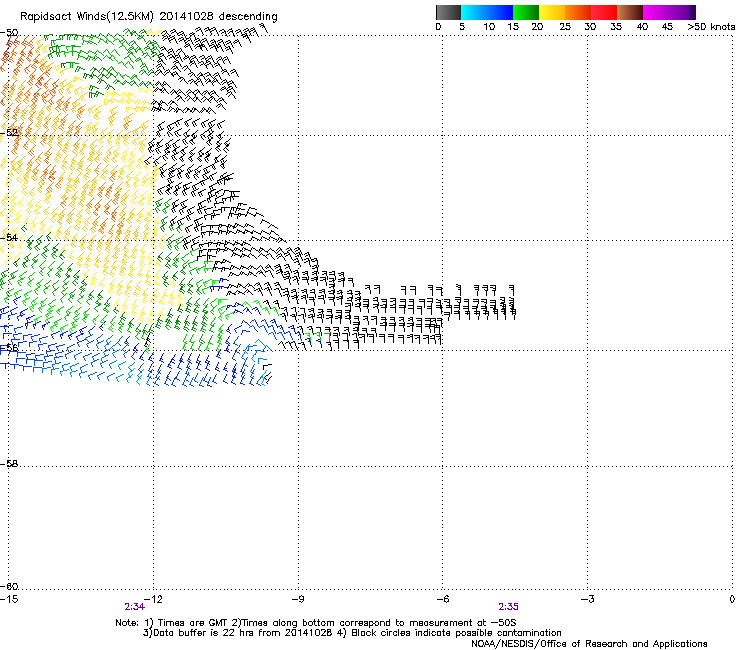This screenshot has height=650, width=740.
Task: Click the Rapidscat Winds title text
Action: coord(149,16)
